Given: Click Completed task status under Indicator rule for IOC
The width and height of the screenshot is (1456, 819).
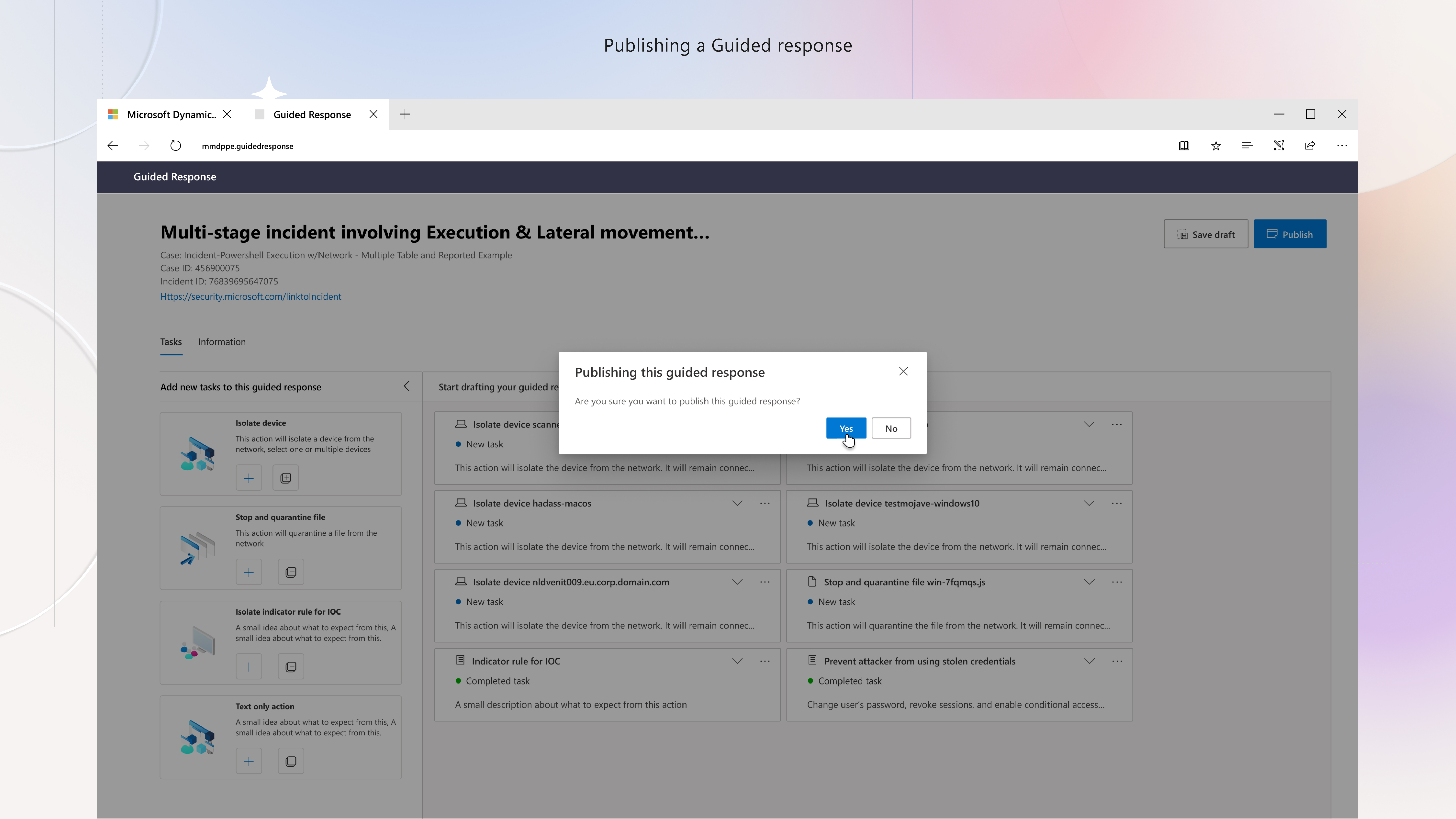Looking at the screenshot, I should click(497, 681).
